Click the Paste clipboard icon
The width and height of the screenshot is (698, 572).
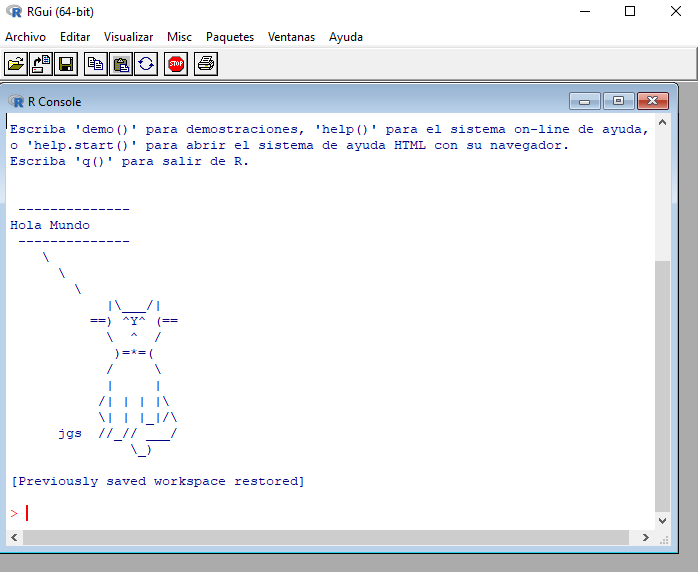(121, 65)
